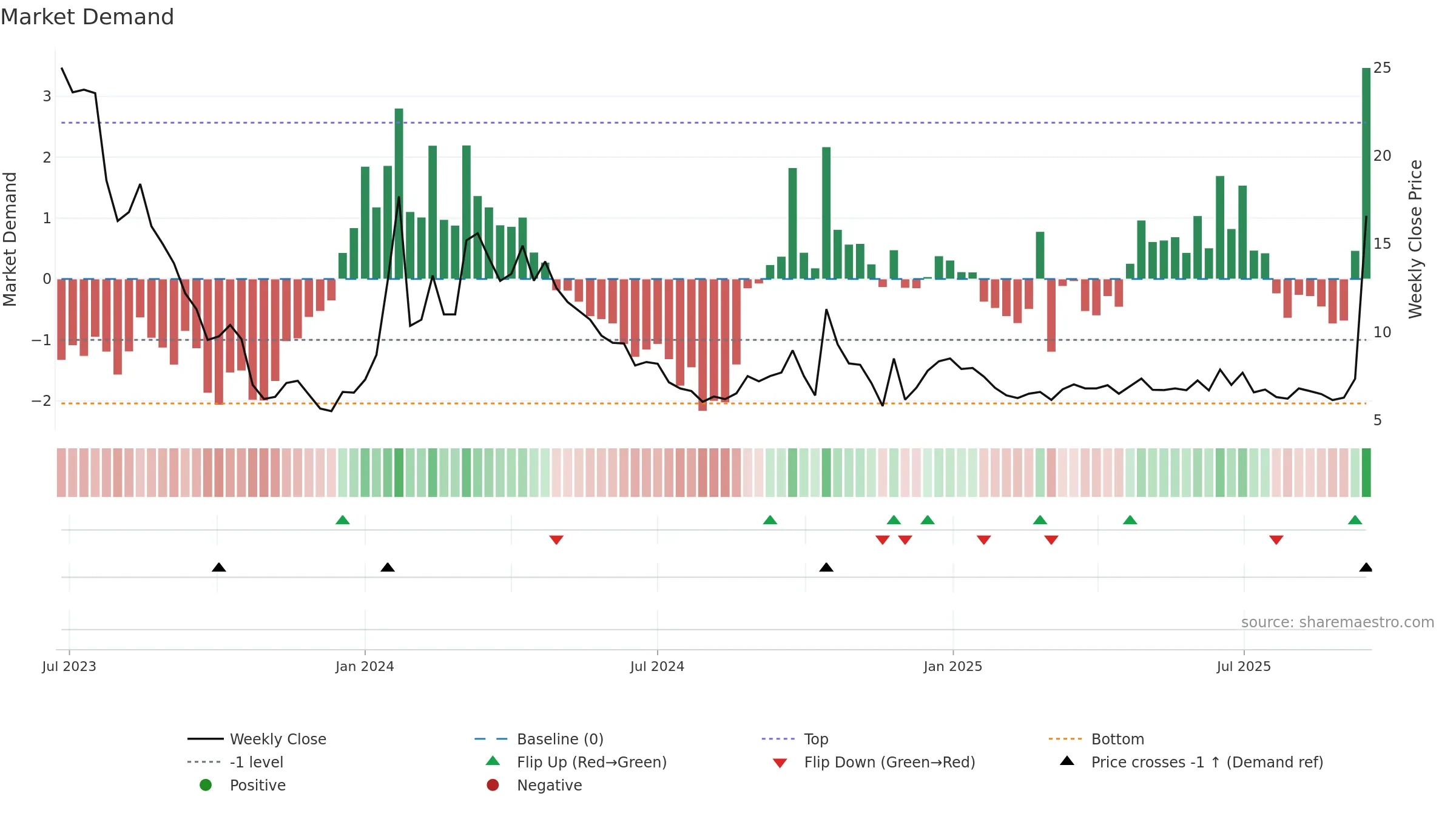Click the black price-cross triangle near Oct 2024
The image size is (1456, 819).
coord(826,567)
